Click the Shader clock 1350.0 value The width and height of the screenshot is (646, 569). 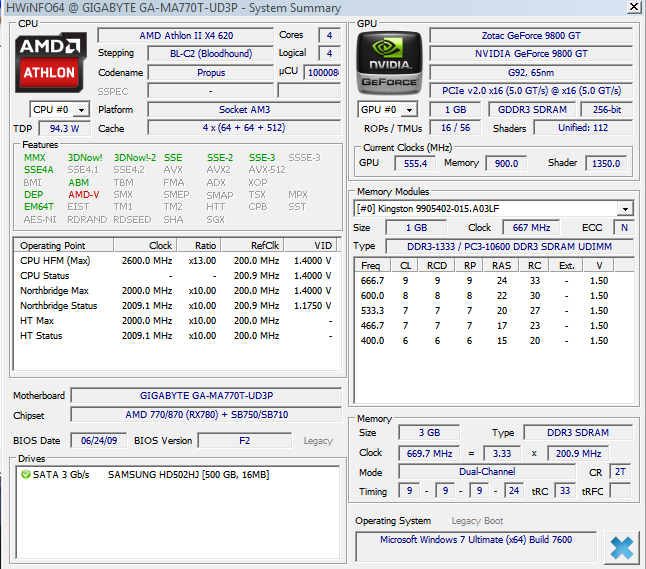pyautogui.click(x=606, y=164)
